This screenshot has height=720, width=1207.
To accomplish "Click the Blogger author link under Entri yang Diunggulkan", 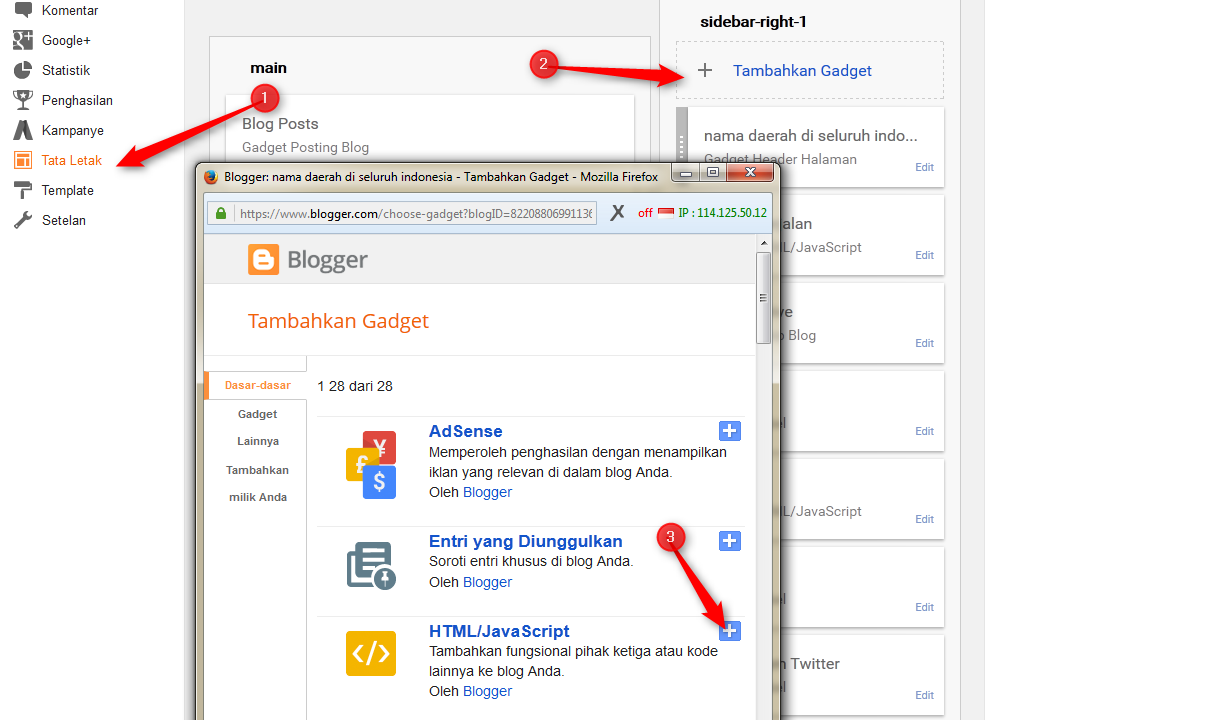I will [487, 582].
